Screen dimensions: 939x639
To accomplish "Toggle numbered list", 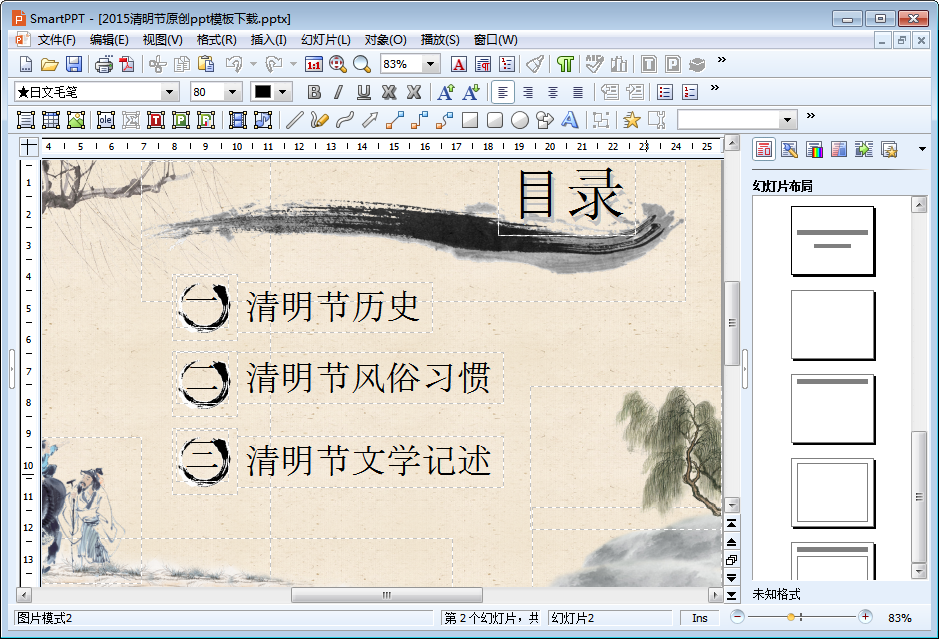I will [x=690, y=92].
